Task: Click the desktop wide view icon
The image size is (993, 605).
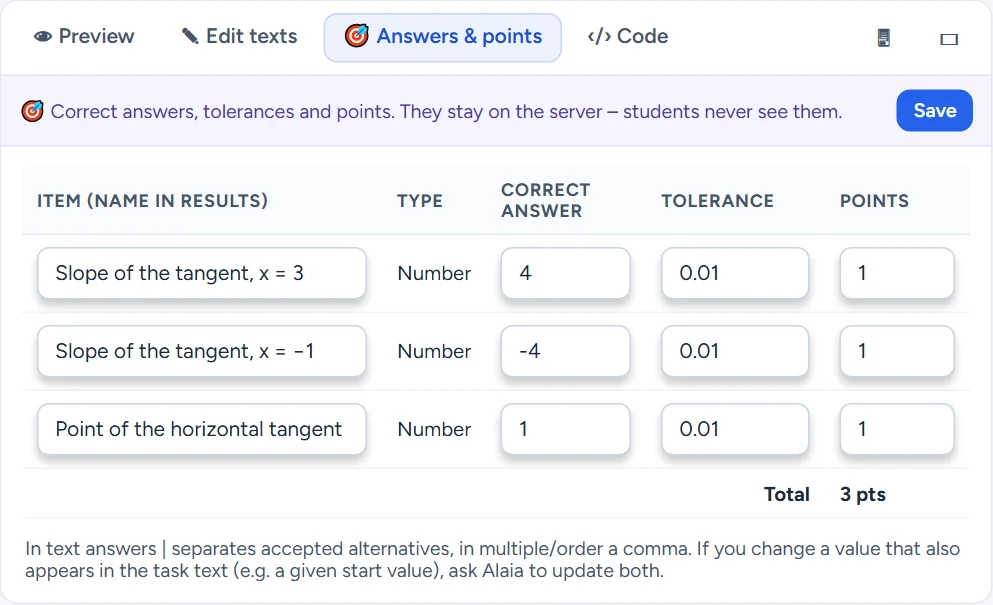Action: coord(949,39)
